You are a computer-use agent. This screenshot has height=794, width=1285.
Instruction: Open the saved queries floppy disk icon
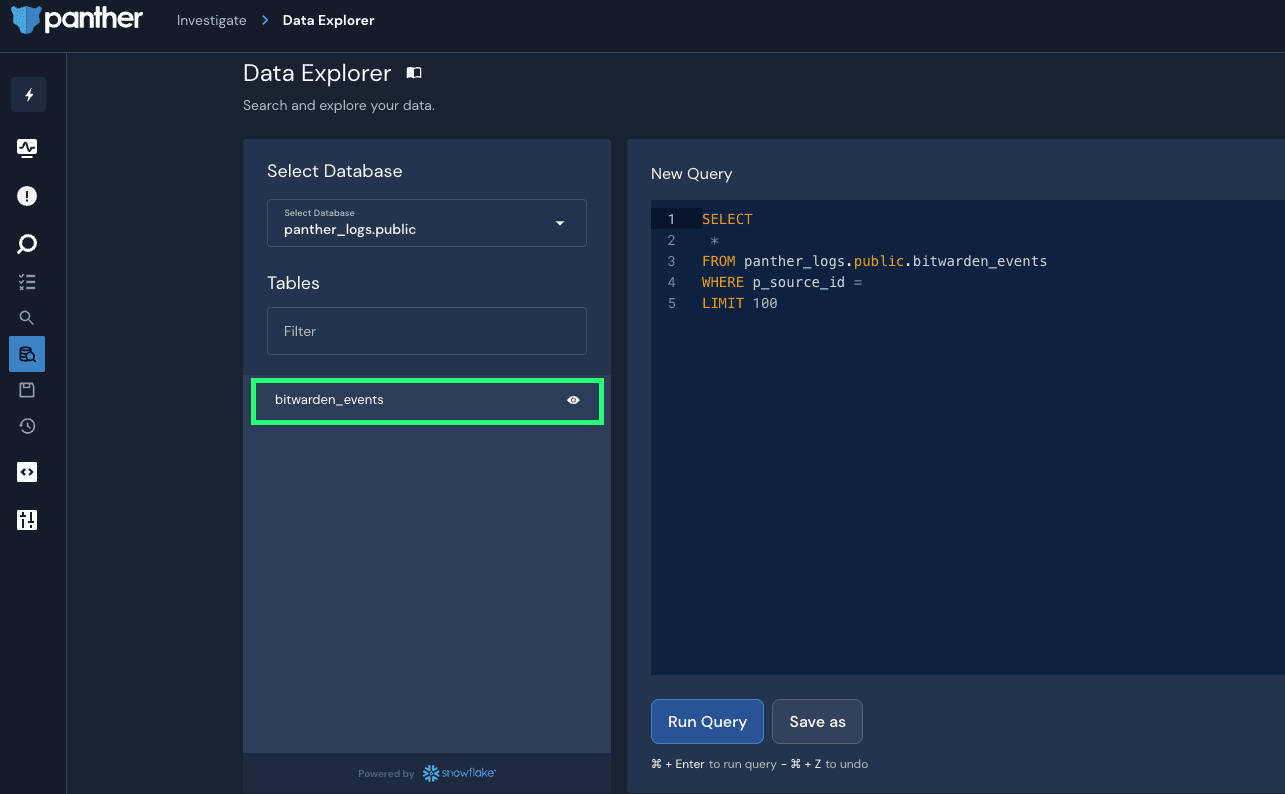point(27,389)
